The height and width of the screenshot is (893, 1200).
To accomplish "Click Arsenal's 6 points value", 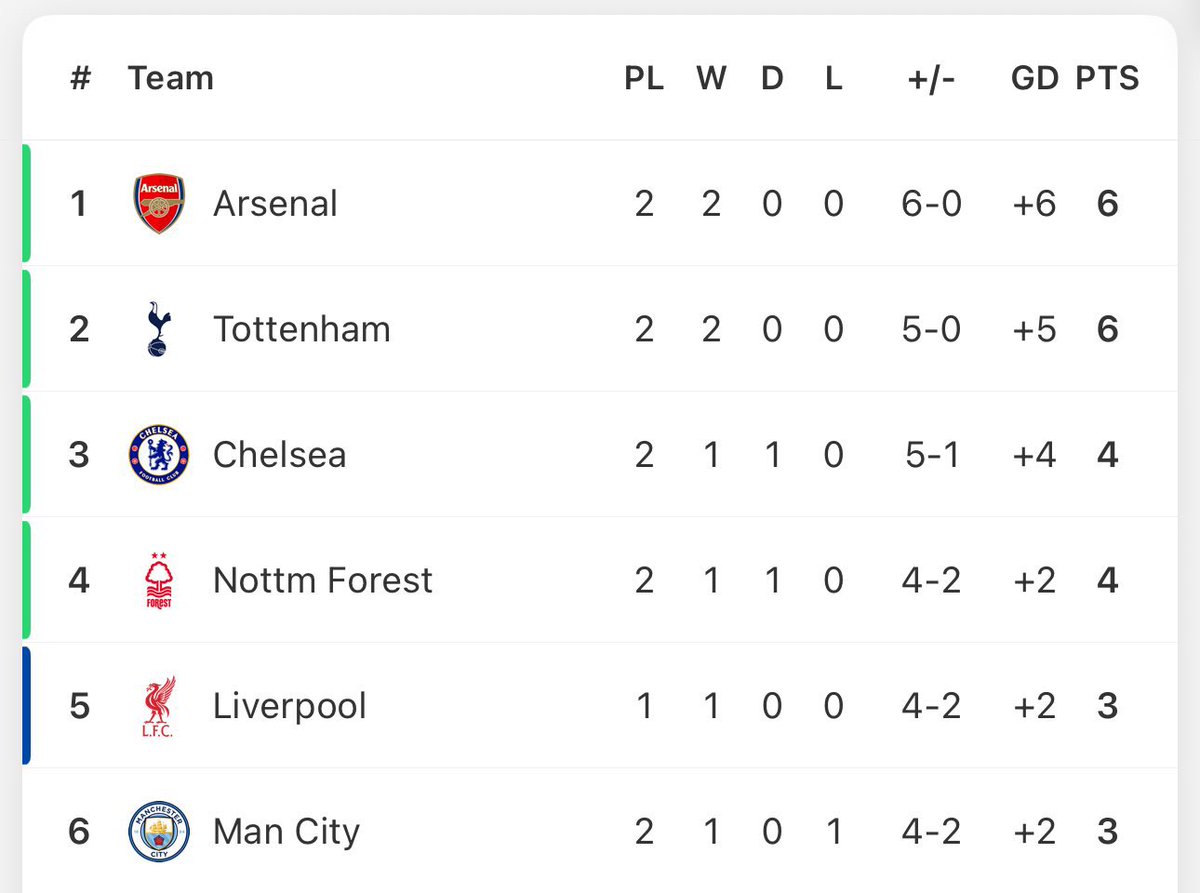I will (1107, 204).
